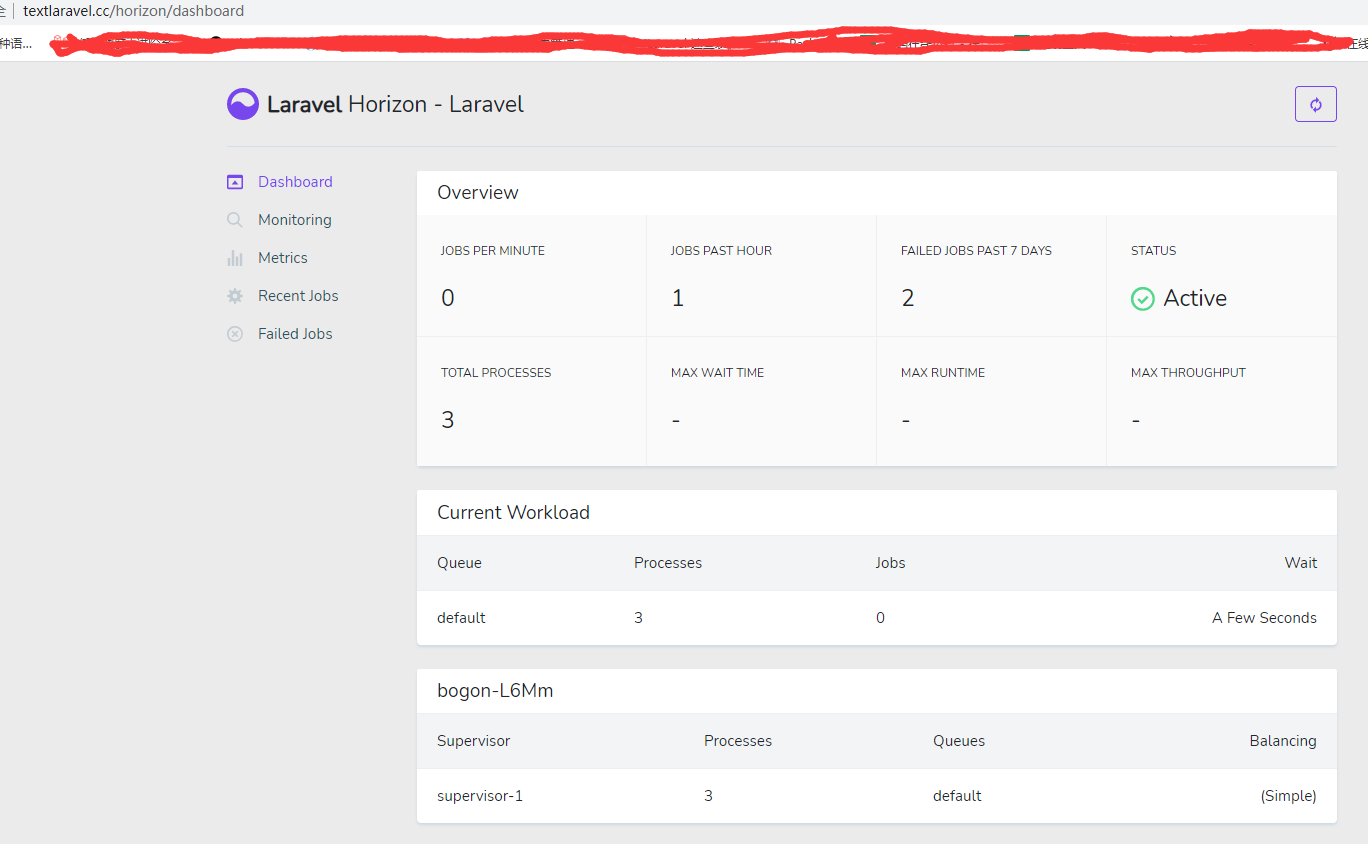Click the Supervisor column header
Screen dimensions: 1368x844
coord(473,741)
